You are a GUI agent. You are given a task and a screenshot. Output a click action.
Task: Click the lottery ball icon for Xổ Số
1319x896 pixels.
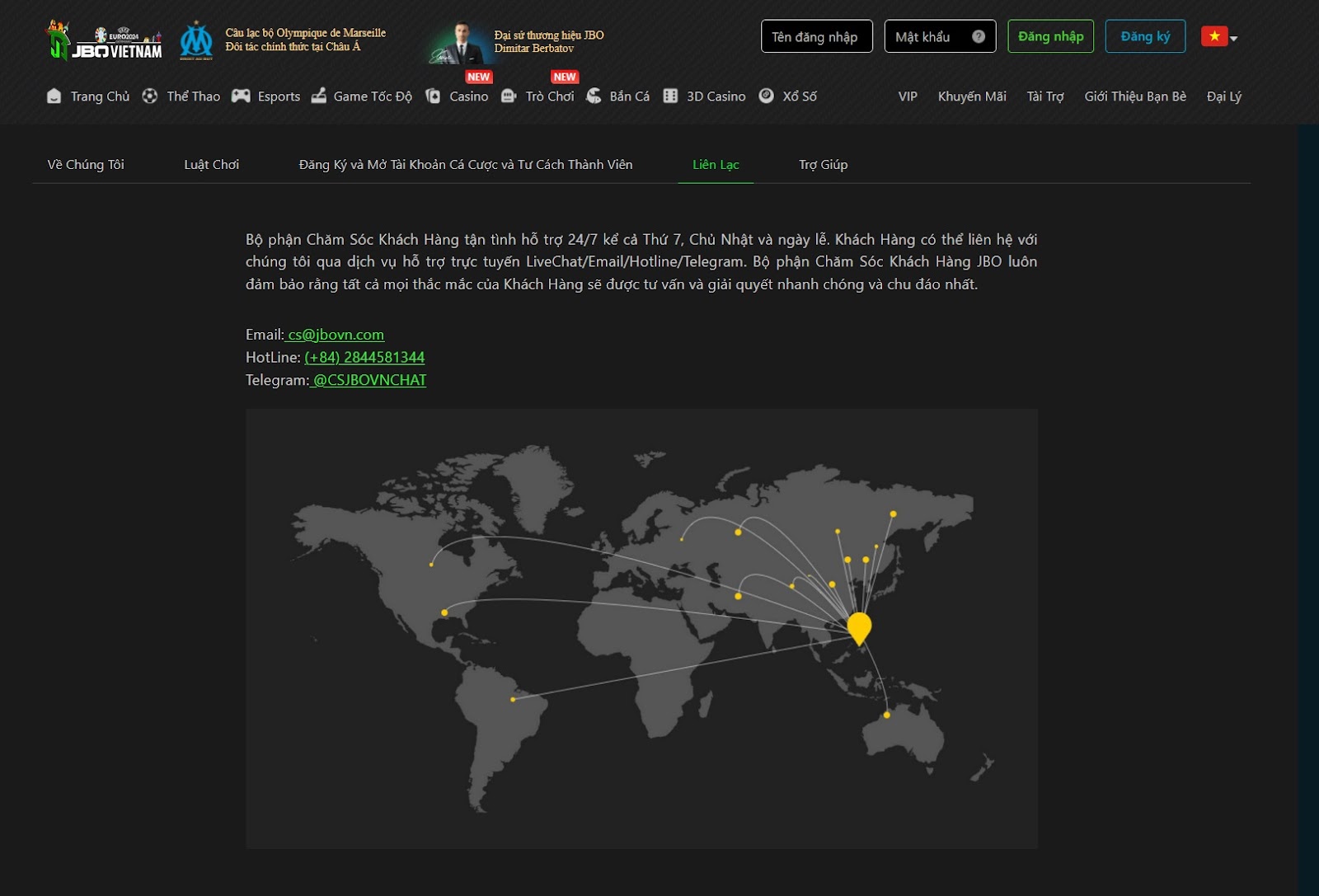pos(766,96)
